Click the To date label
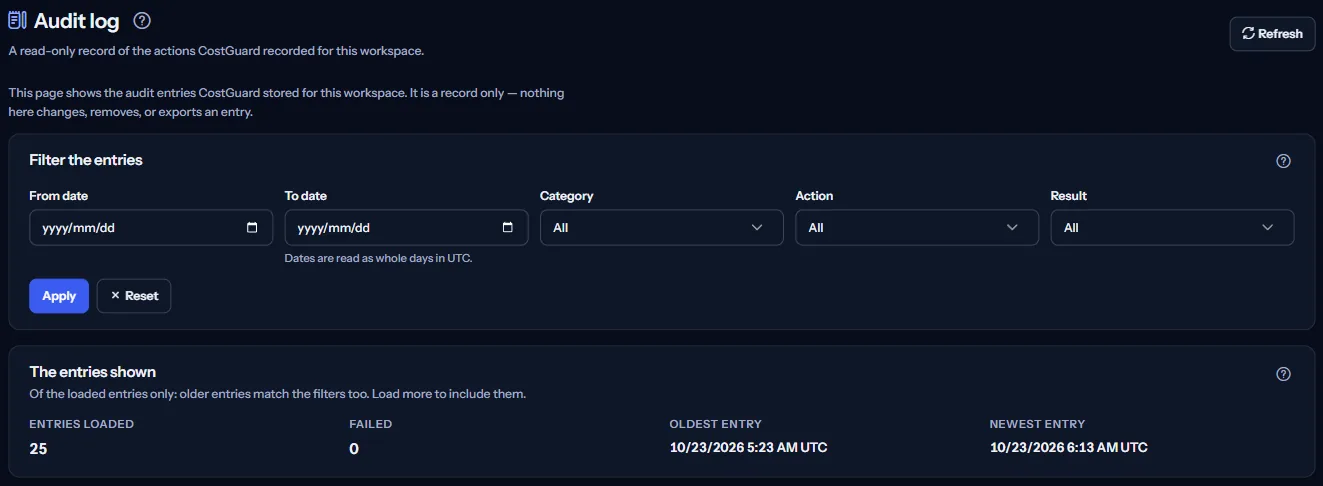This screenshot has width=1323, height=486. [306, 196]
